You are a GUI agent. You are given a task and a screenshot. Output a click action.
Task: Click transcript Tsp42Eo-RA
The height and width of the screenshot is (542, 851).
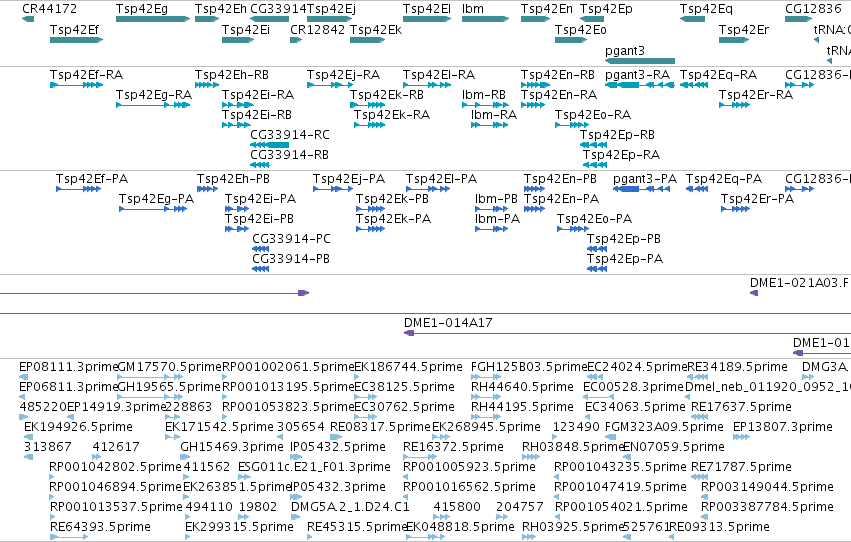click(571, 125)
